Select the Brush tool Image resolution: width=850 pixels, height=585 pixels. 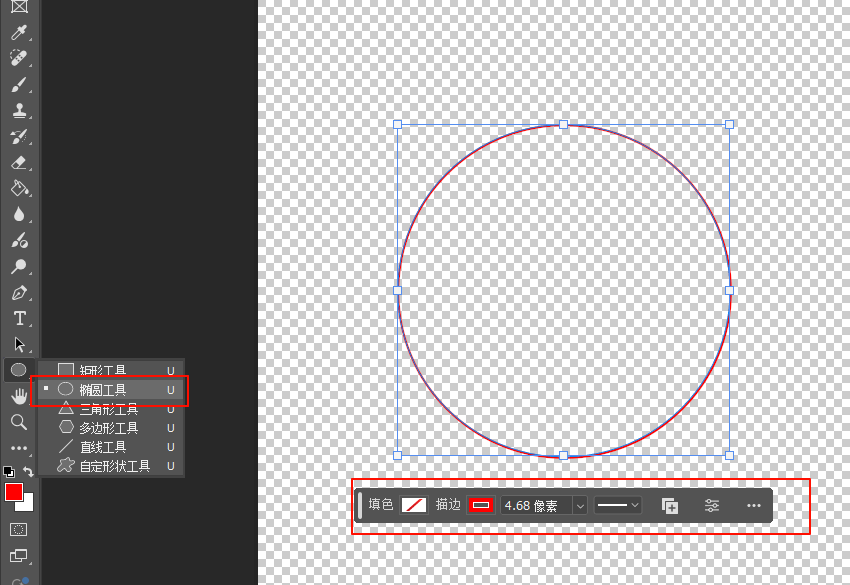19,85
